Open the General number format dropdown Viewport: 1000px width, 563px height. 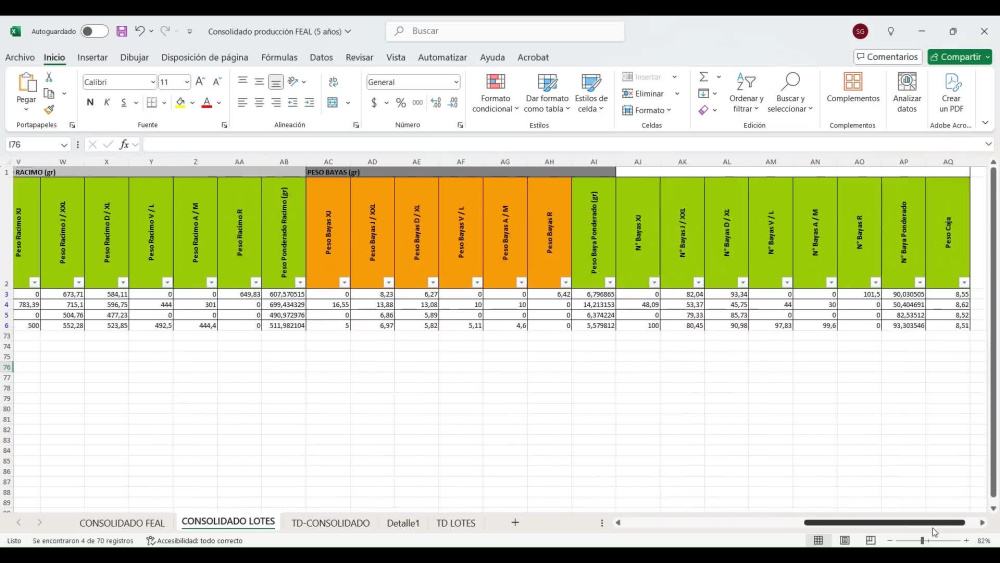(x=455, y=82)
